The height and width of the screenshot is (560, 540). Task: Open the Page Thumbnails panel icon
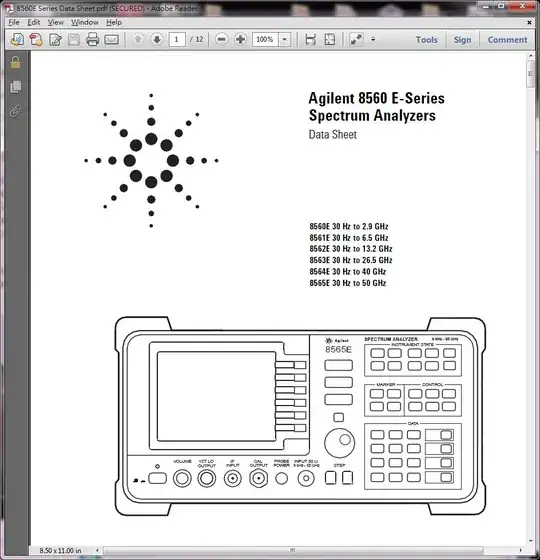(x=15, y=87)
